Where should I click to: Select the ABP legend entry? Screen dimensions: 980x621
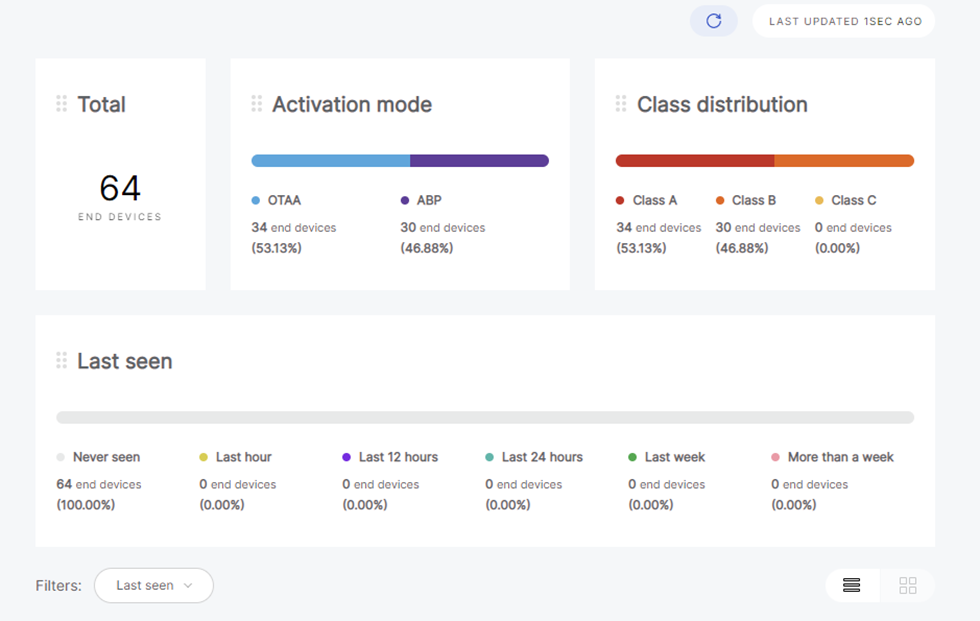(x=421, y=201)
